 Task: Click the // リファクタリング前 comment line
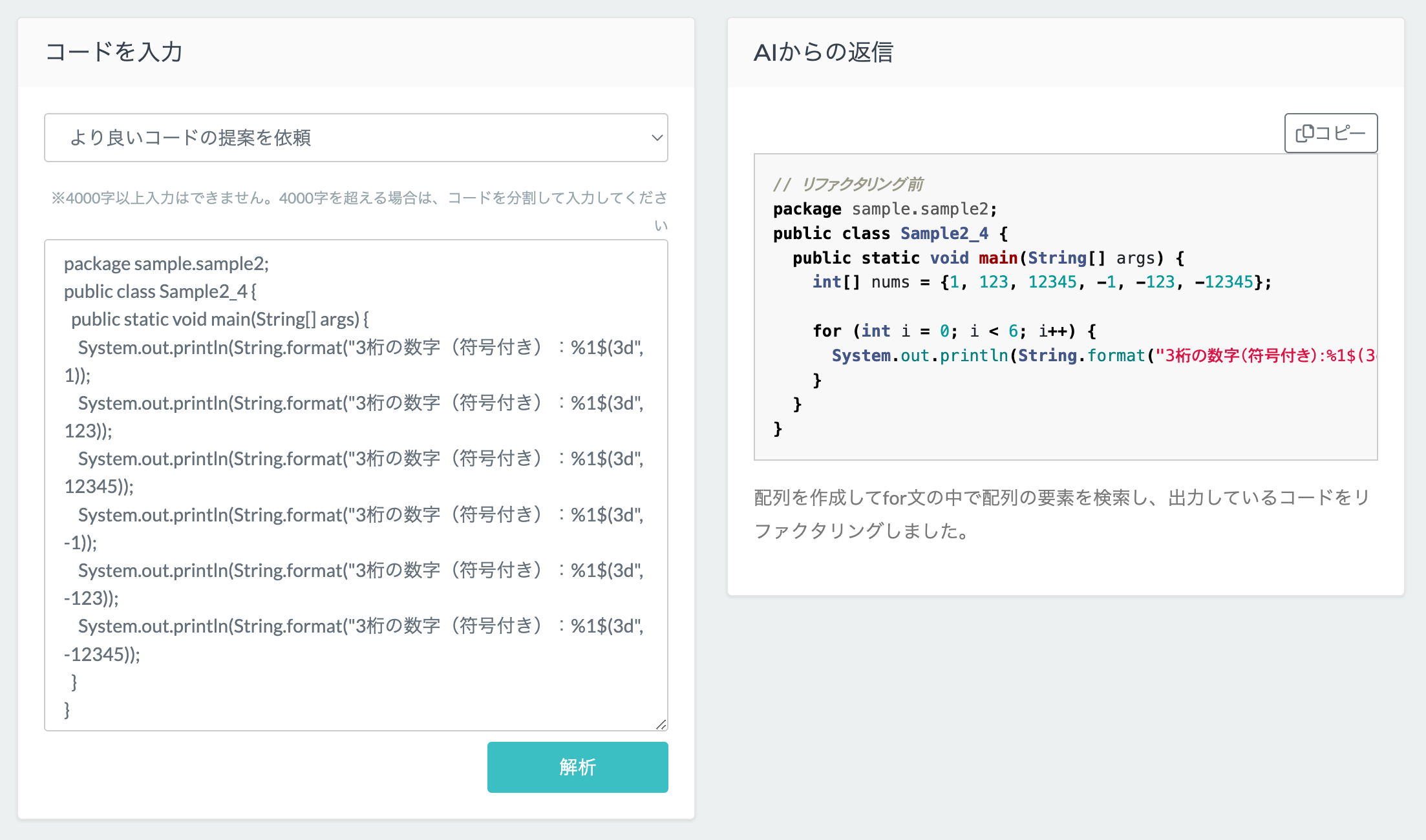[848, 184]
